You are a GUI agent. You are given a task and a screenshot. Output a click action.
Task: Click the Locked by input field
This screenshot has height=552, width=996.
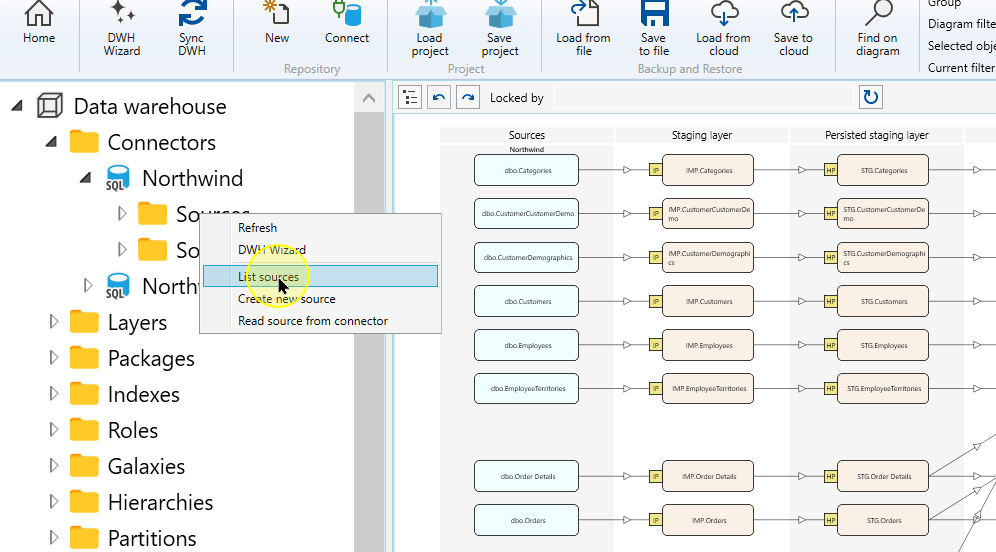click(x=704, y=97)
